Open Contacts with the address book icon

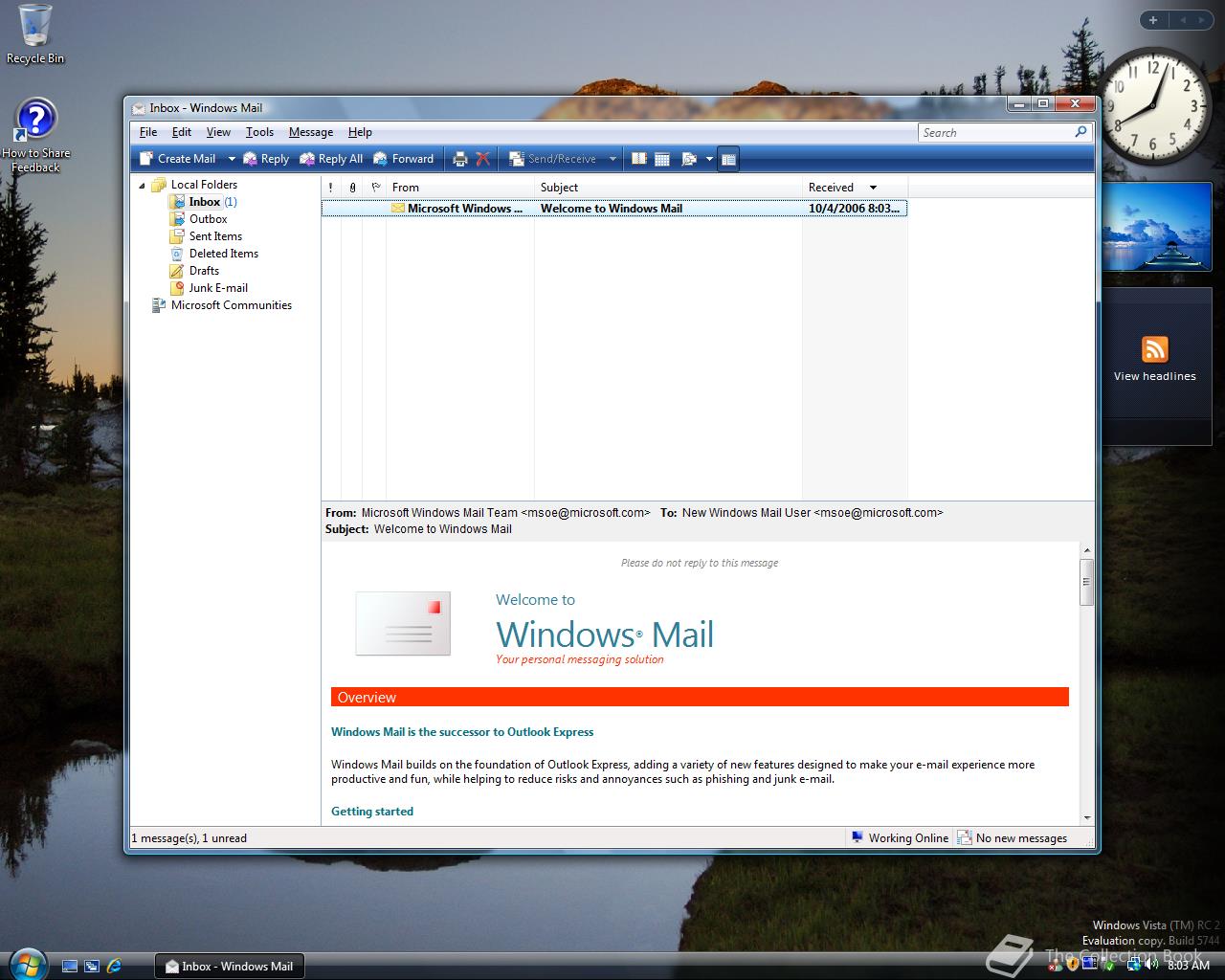pos(638,159)
